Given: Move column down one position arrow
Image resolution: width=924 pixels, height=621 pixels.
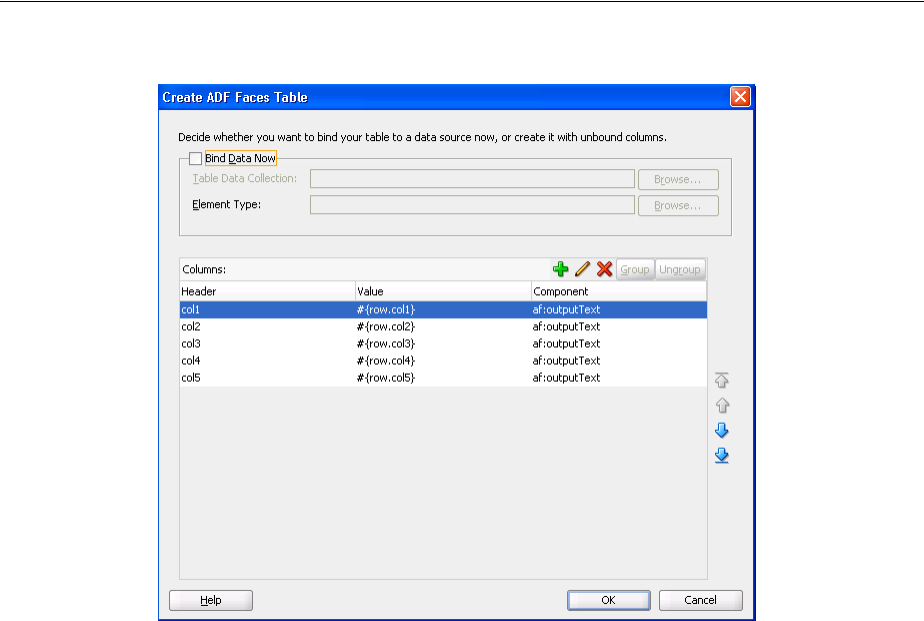Looking at the screenshot, I should click(x=722, y=431).
